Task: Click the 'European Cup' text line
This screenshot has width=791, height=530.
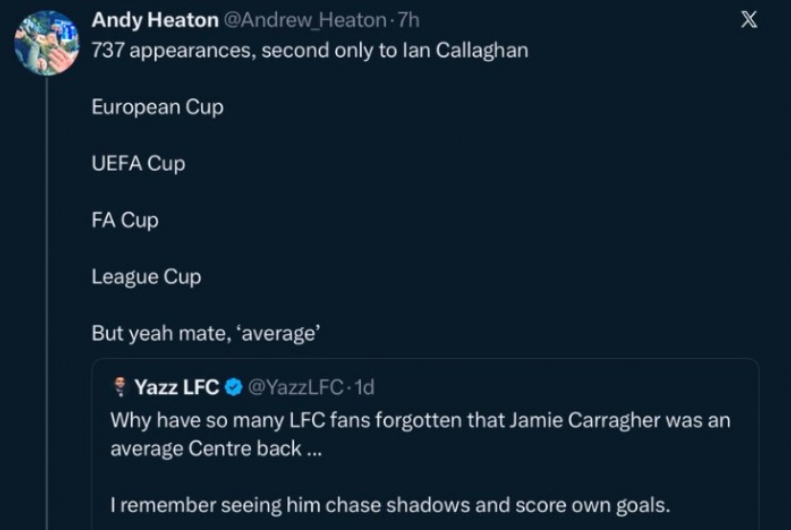Action: 157,107
